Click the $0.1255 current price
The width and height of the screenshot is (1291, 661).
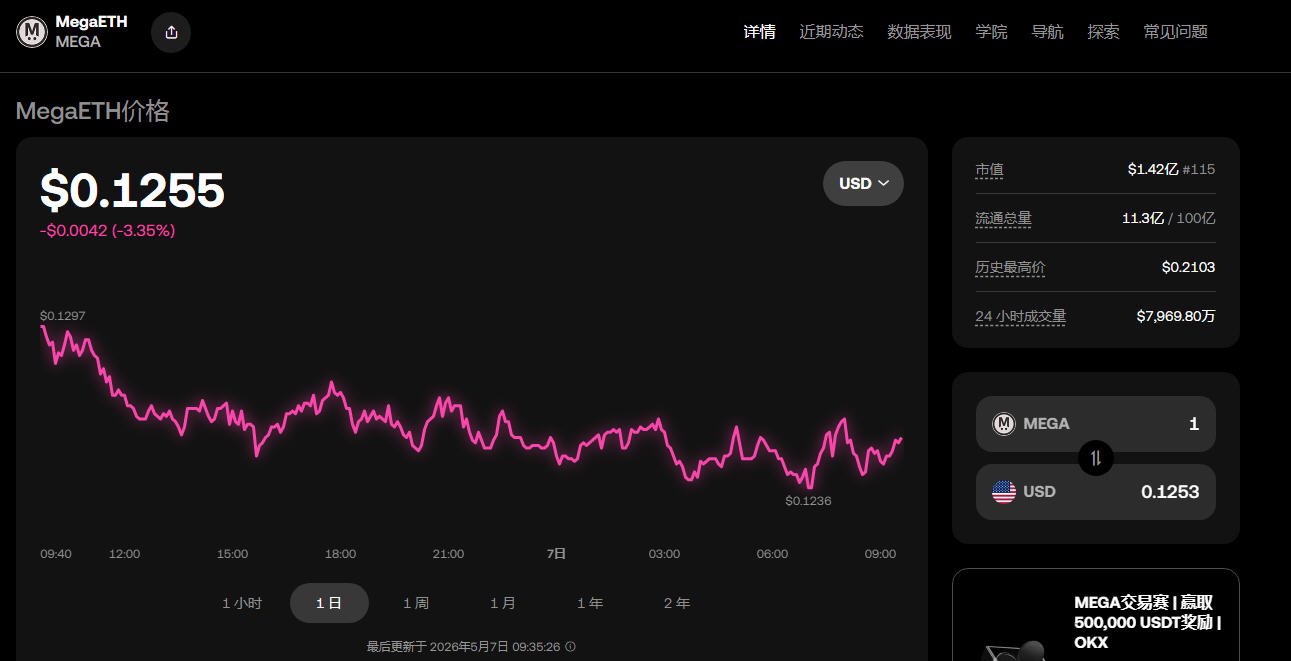132,190
